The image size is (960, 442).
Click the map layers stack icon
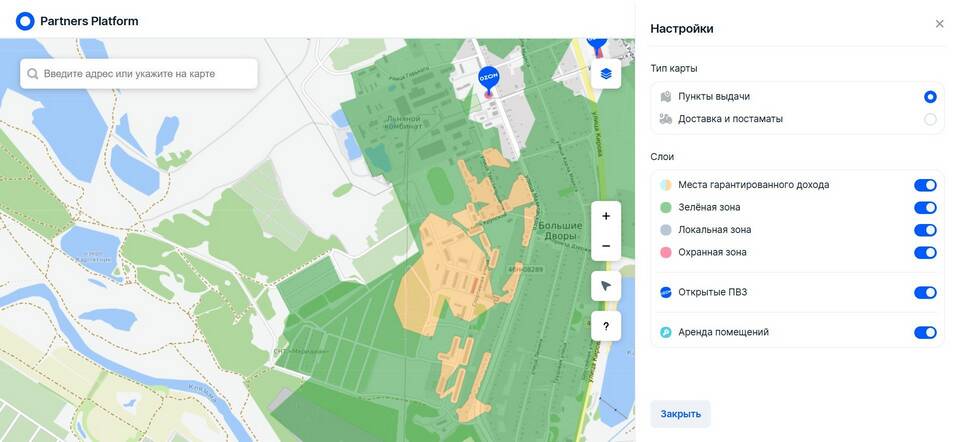pos(606,74)
